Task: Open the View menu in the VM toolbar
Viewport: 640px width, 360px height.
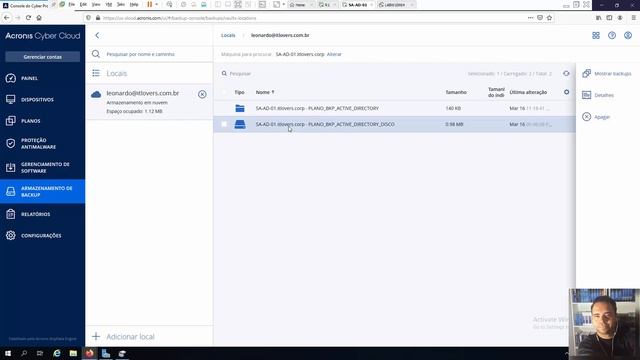Action: click(x=96, y=4)
